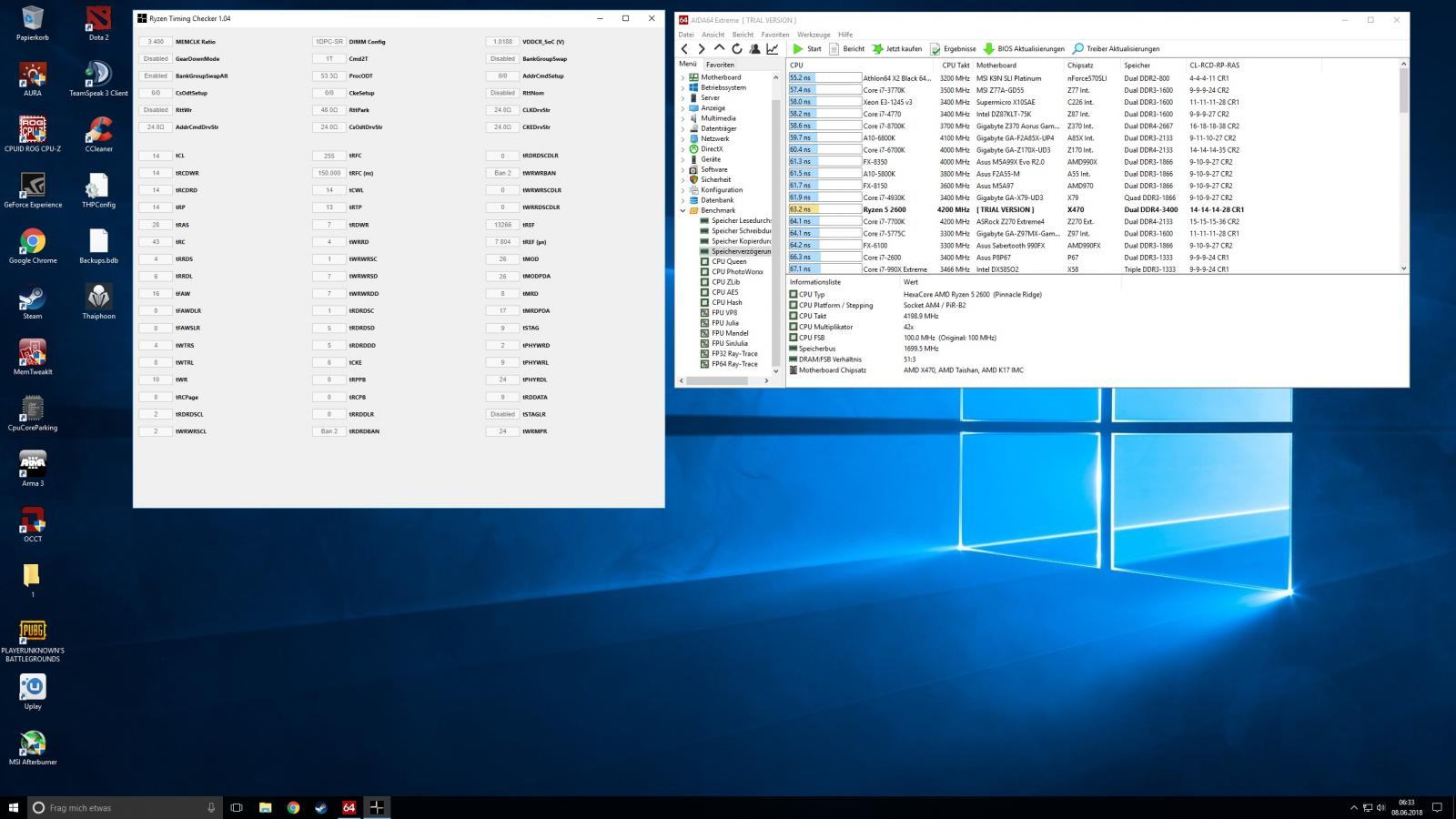The image size is (1456, 819).
Task: Expand the Motherboard tree node
Action: click(x=682, y=77)
